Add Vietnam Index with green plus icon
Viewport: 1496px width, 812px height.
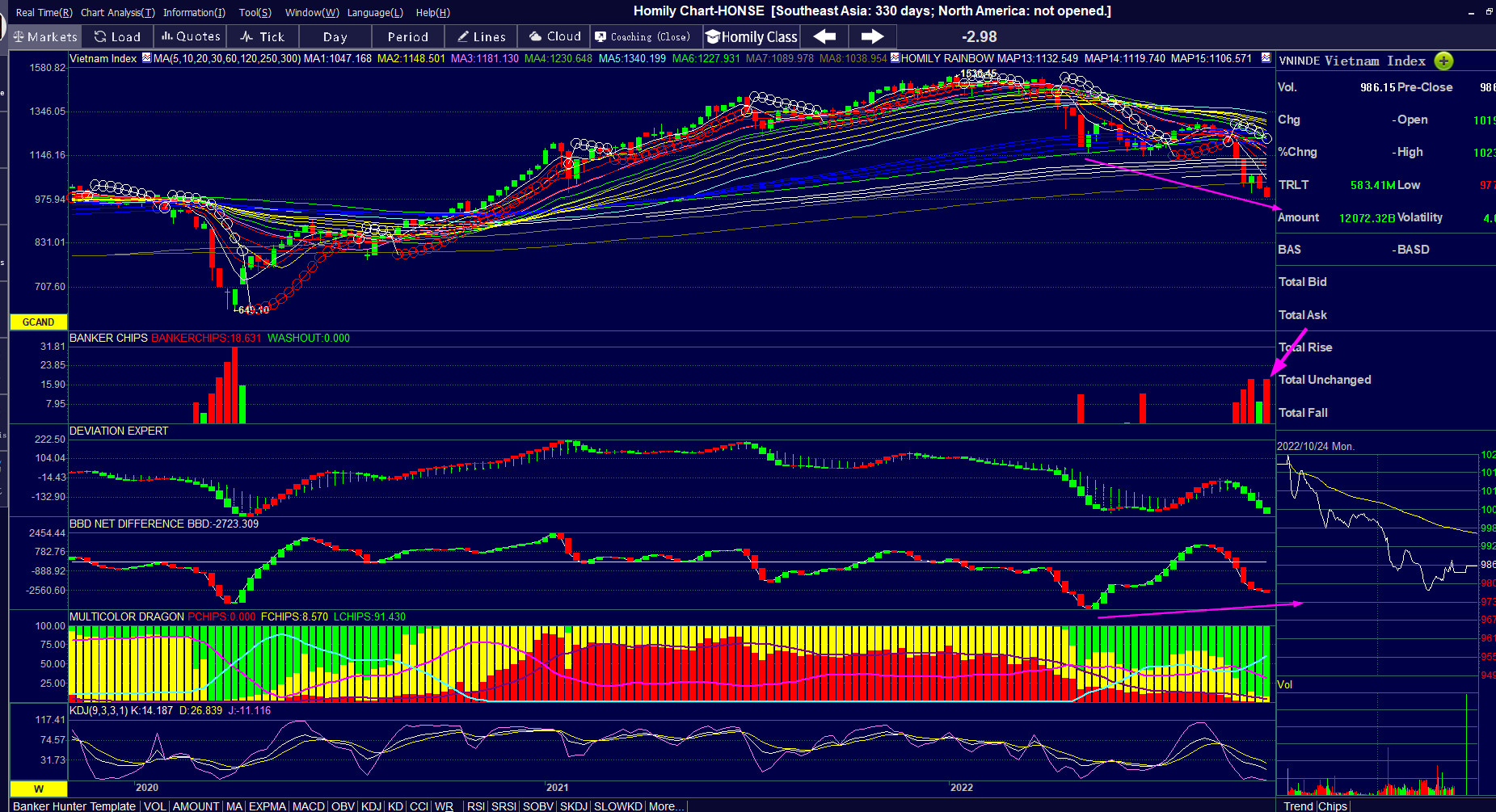1443,61
